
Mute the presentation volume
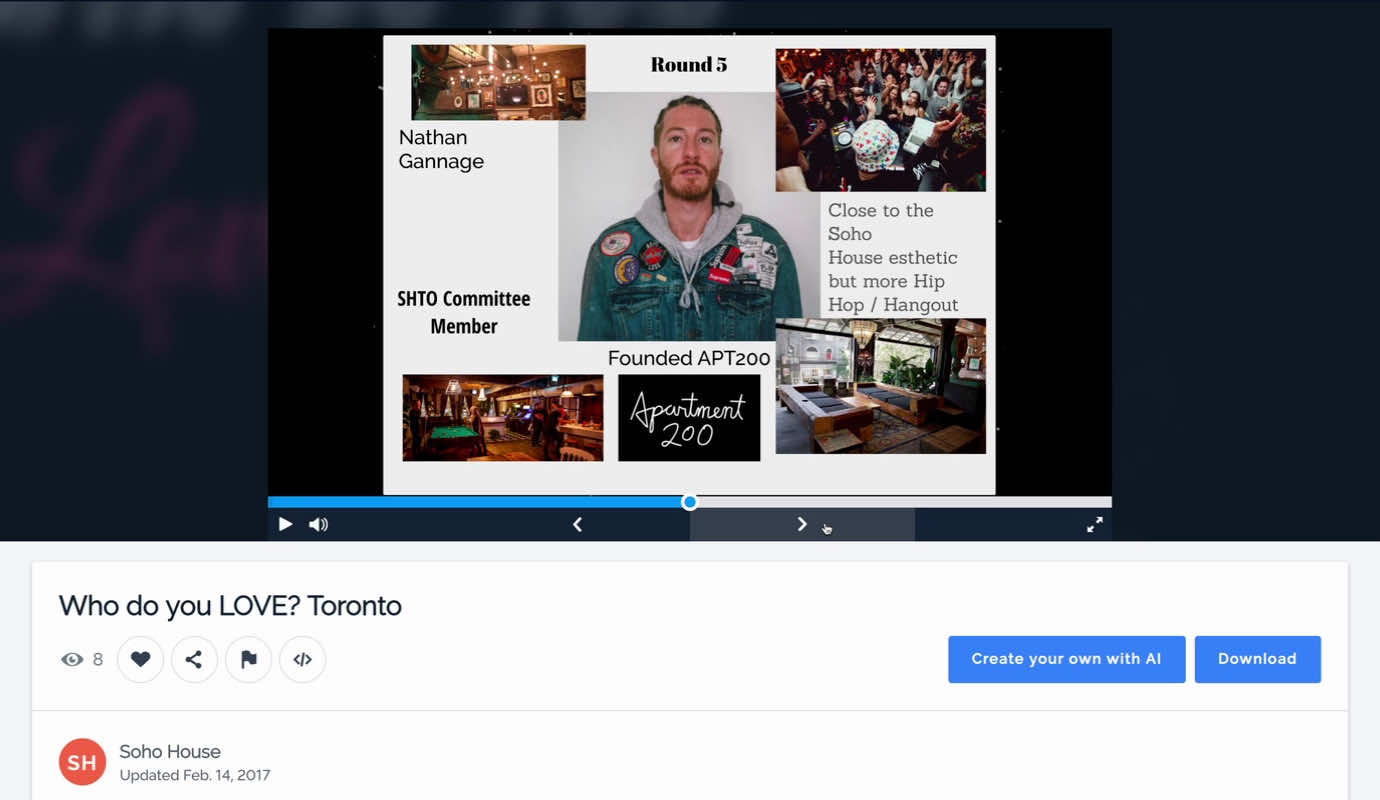click(318, 524)
